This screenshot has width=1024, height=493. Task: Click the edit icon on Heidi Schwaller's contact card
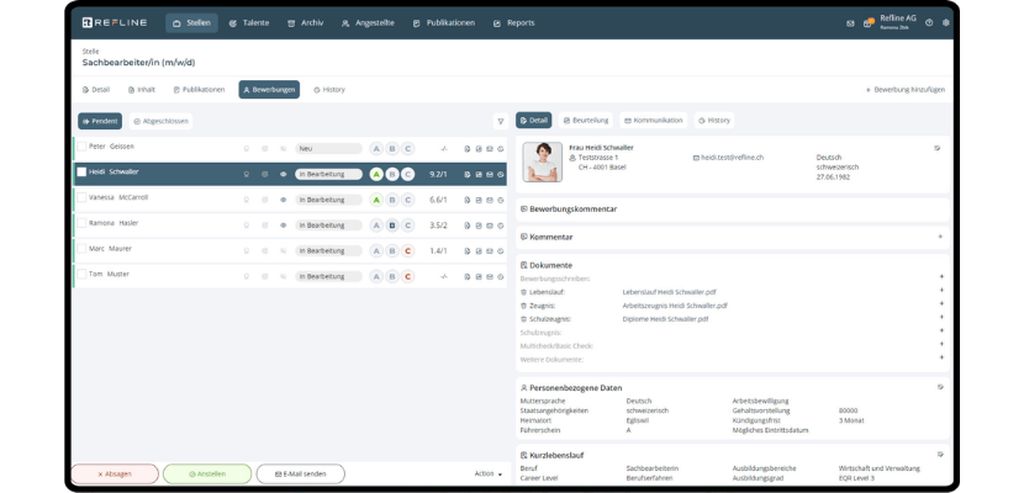(x=937, y=148)
